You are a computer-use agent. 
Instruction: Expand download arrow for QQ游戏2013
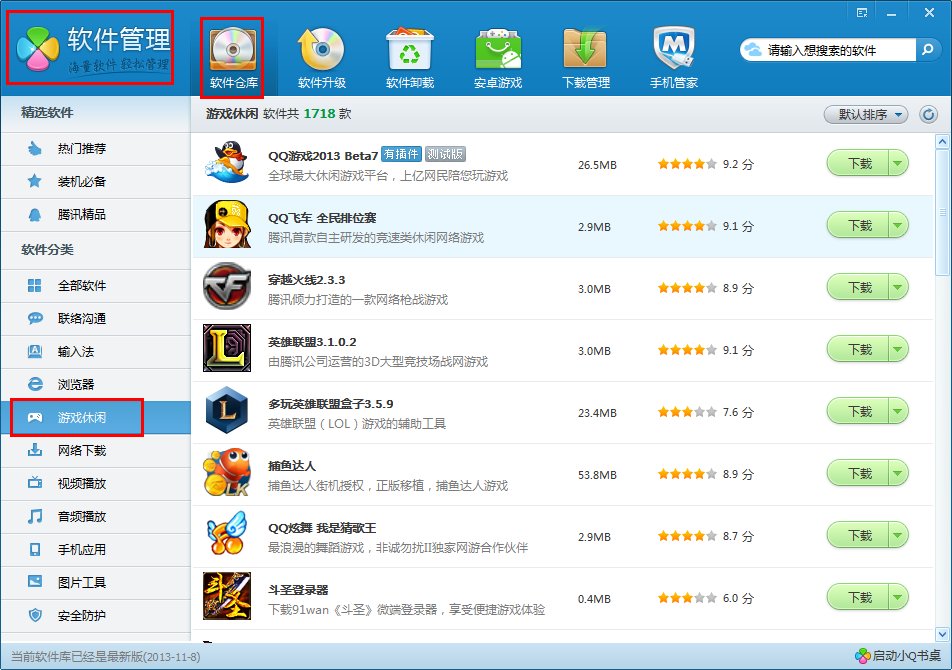897,164
